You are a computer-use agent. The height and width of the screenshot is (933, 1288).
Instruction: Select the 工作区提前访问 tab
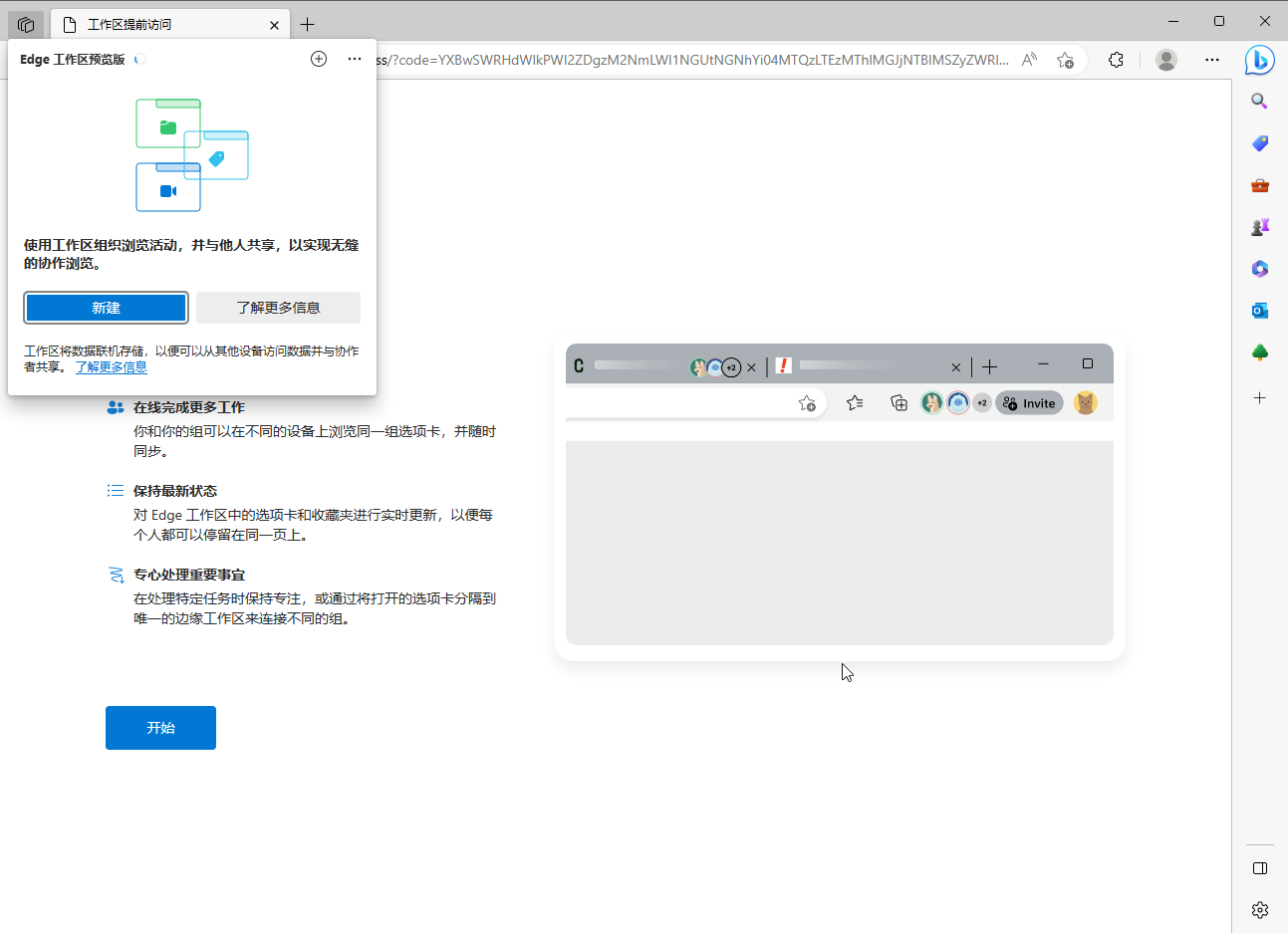(159, 24)
